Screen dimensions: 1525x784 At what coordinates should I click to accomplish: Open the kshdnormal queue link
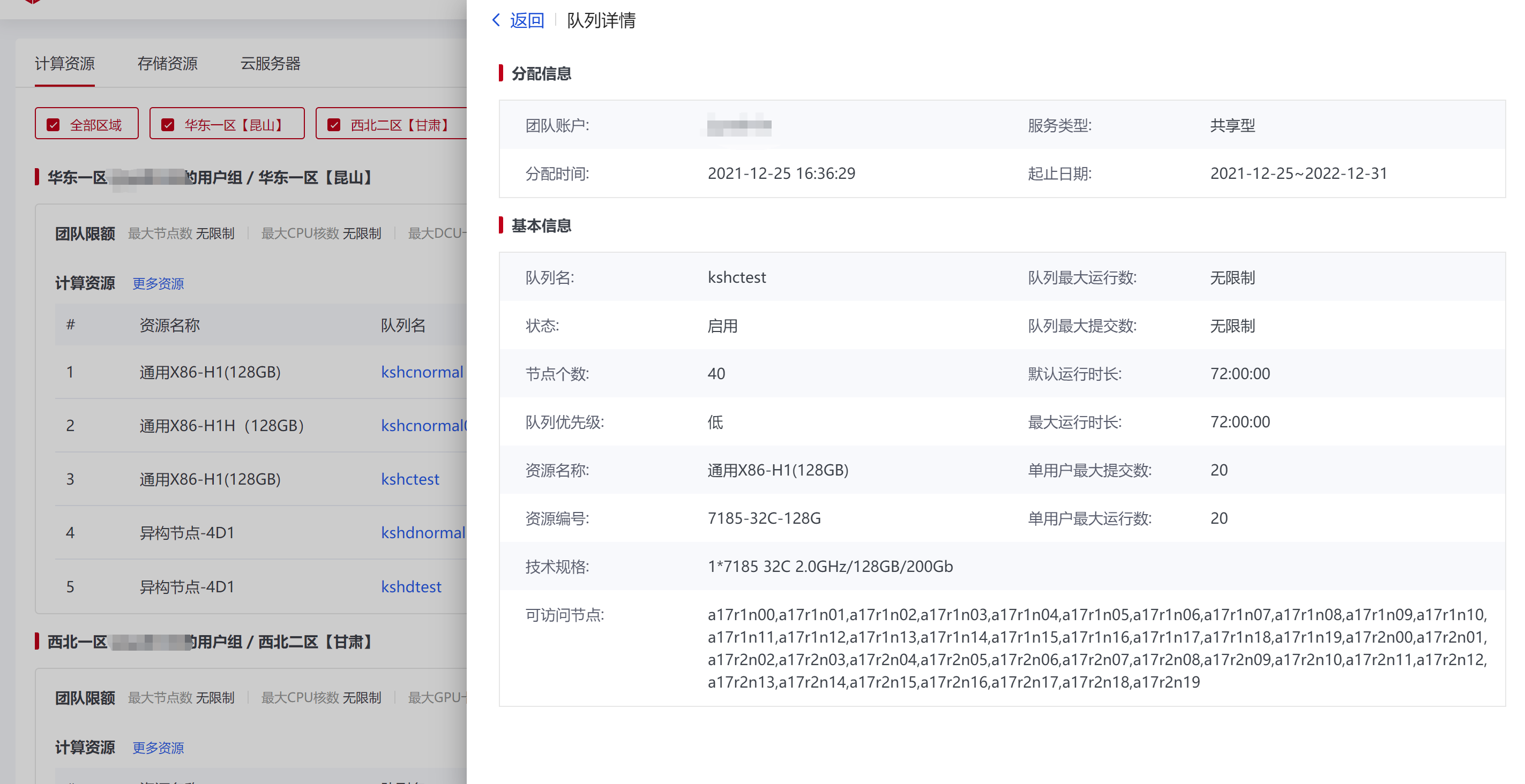click(423, 533)
